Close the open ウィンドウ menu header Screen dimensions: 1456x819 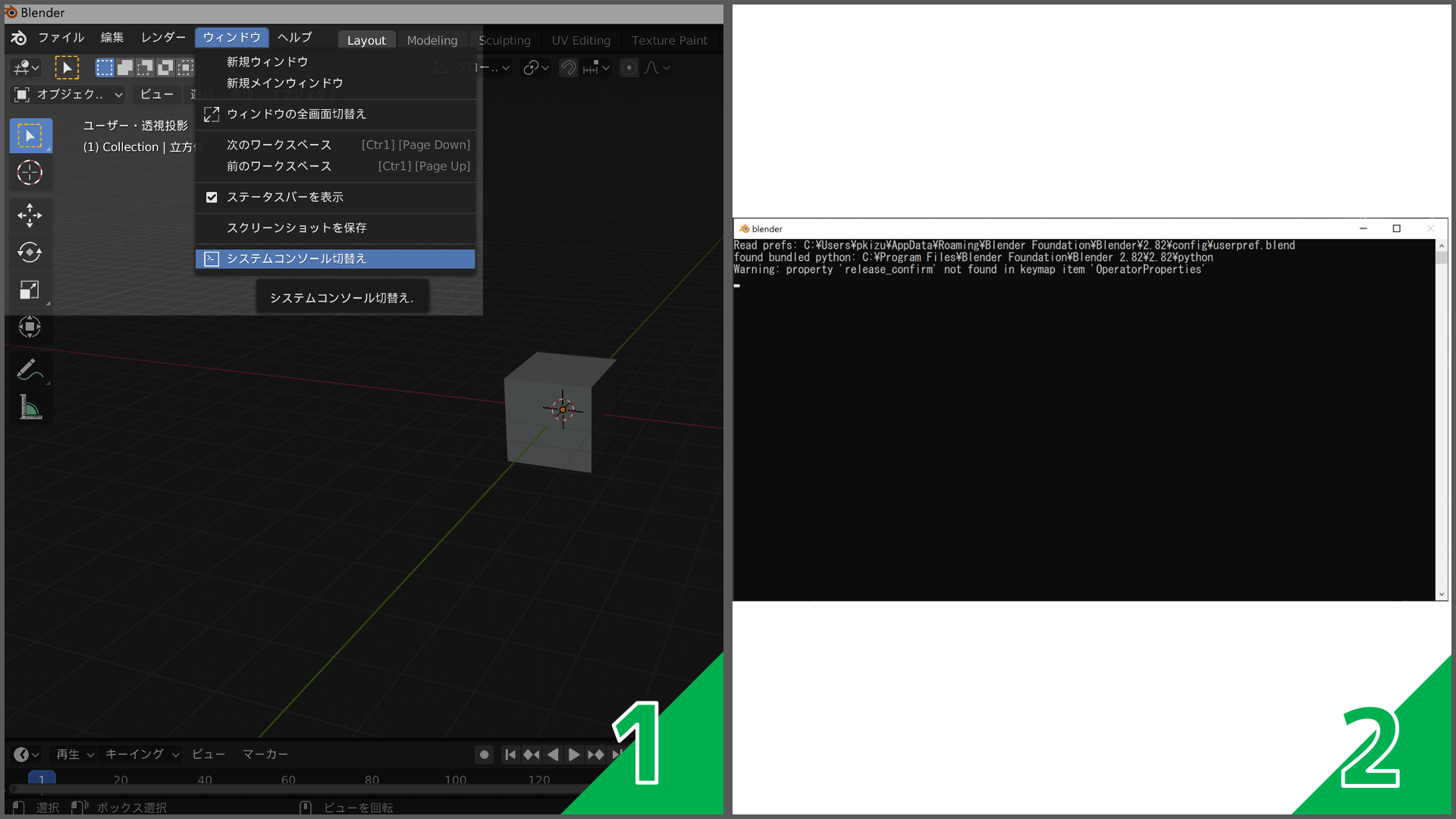[231, 37]
